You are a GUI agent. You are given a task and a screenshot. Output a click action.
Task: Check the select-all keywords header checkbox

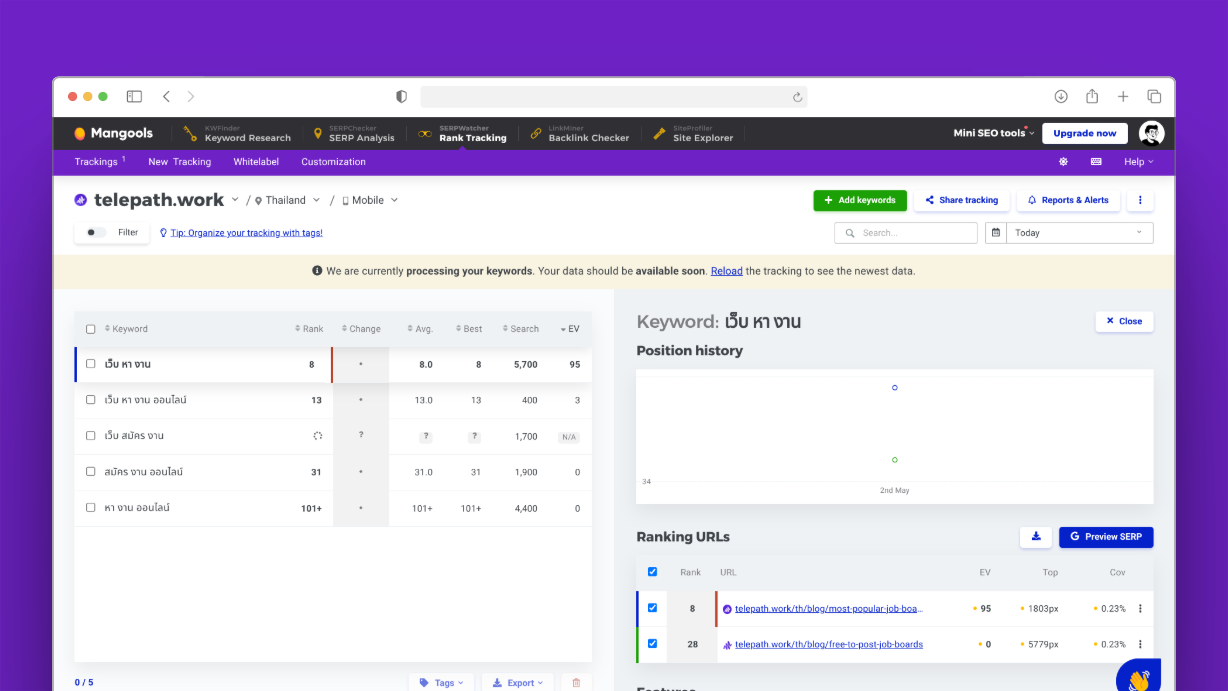[91, 329]
